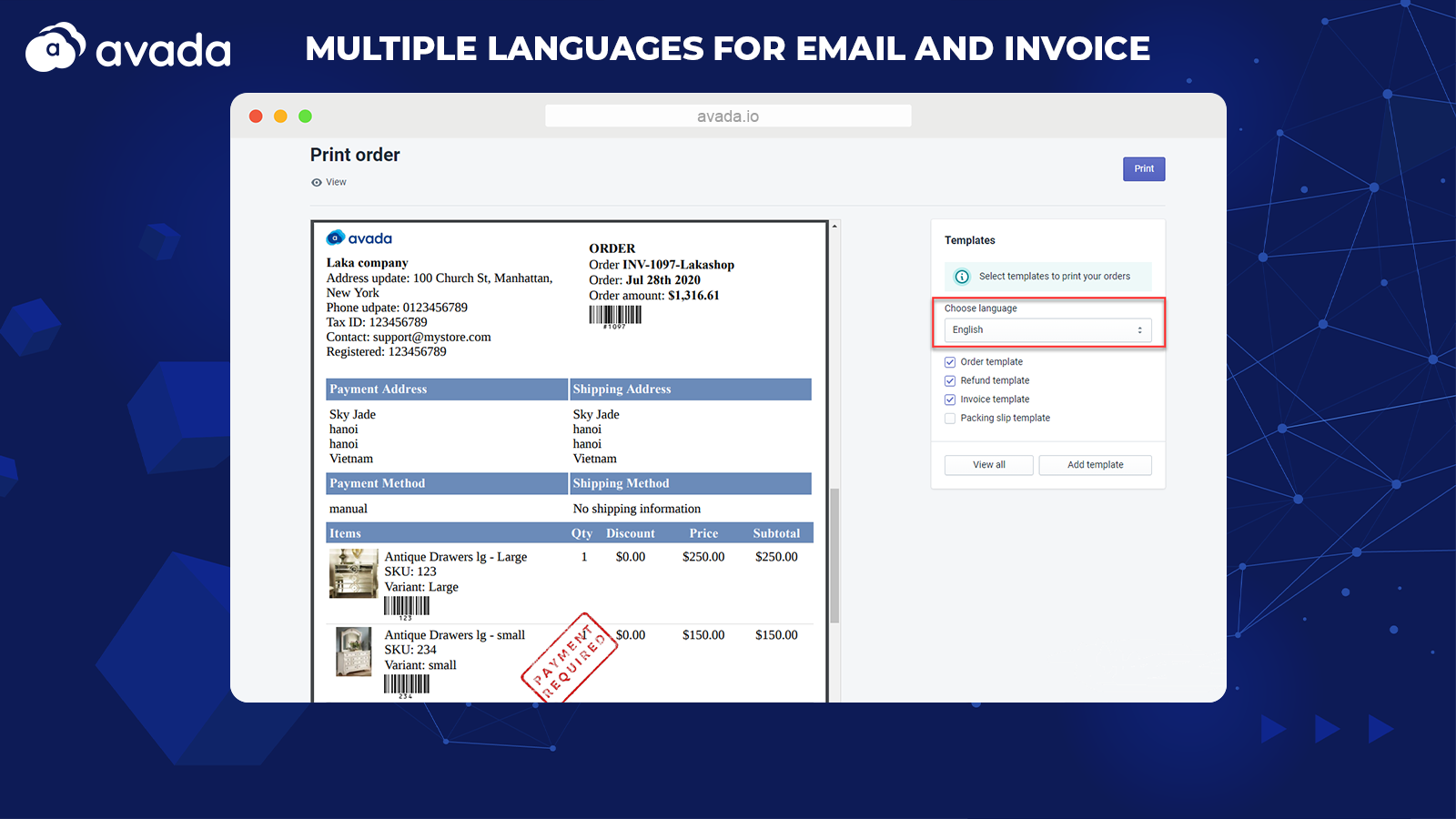Click the Avada cloud logo in header
Viewport: 1456px width, 819px height.
(x=55, y=48)
